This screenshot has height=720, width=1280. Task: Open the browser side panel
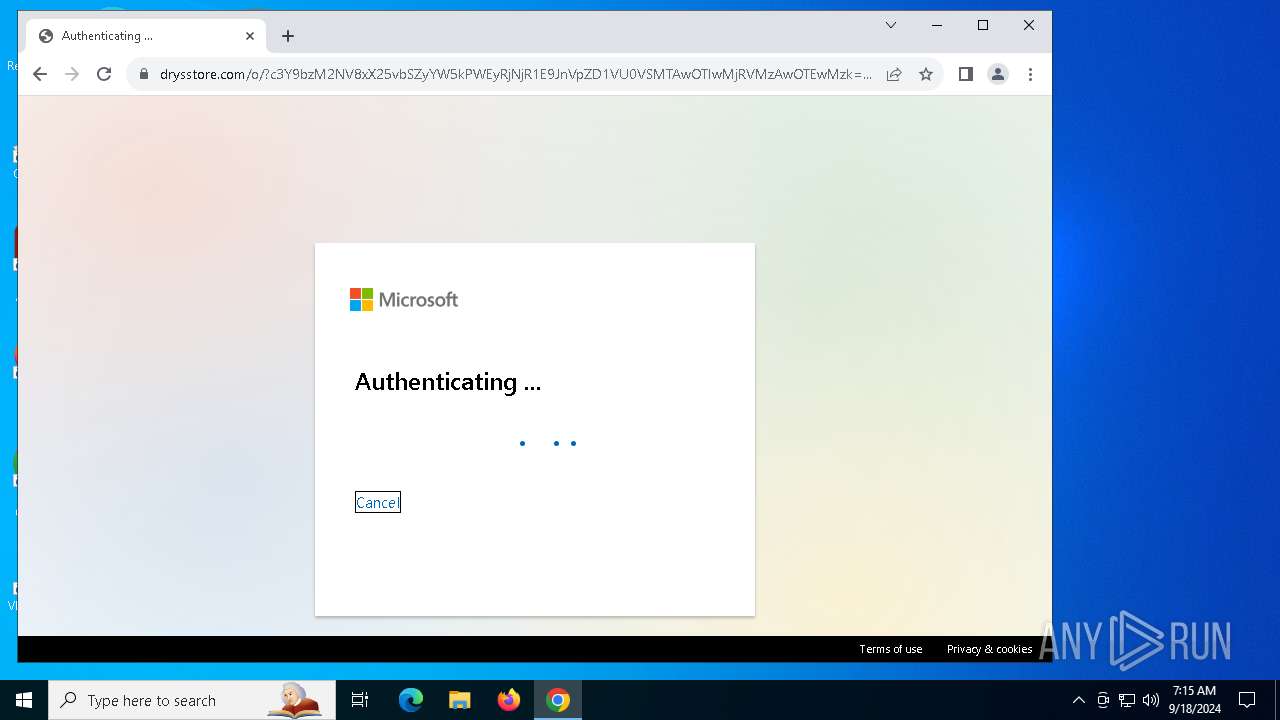click(966, 74)
